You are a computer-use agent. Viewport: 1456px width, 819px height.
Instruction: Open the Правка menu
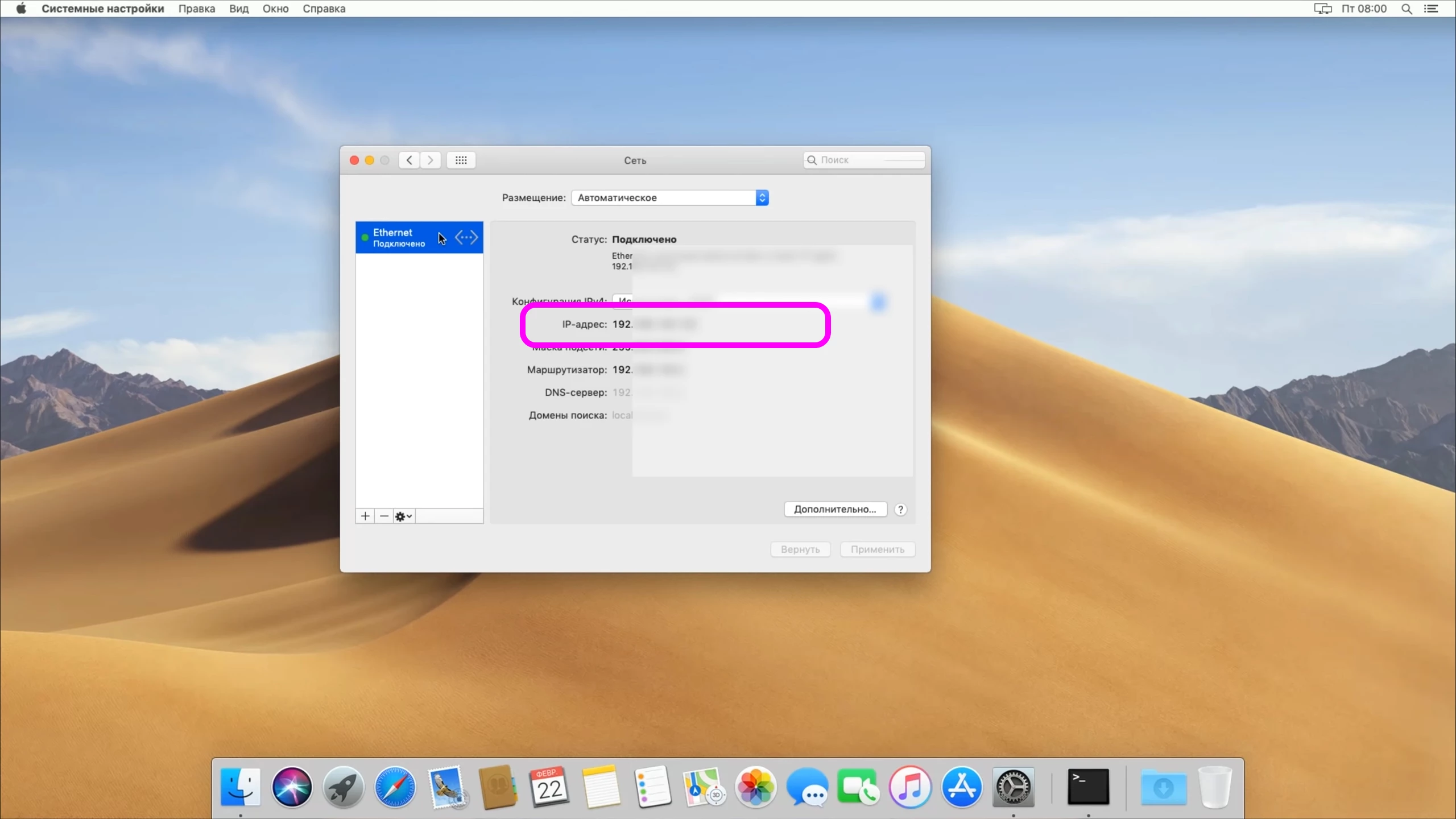click(197, 9)
